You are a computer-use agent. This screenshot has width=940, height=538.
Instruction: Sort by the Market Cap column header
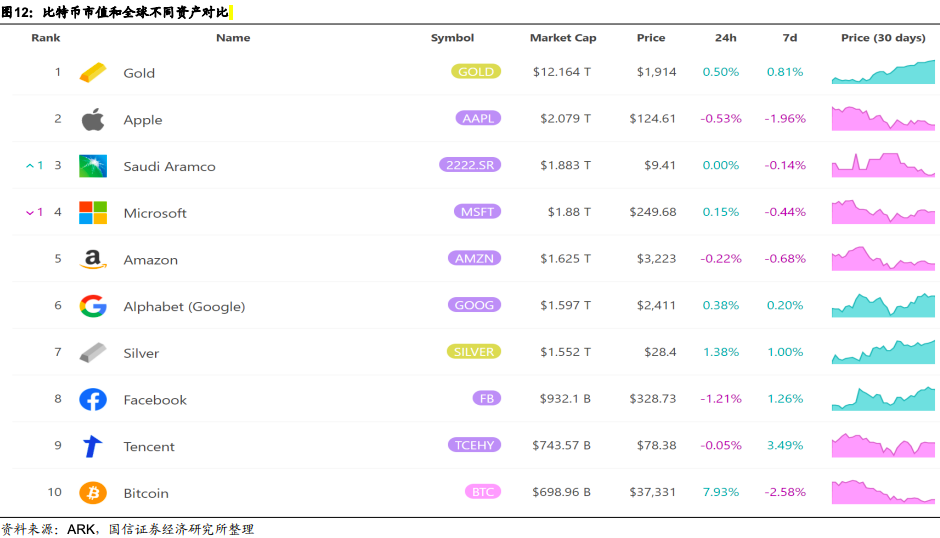coord(563,38)
